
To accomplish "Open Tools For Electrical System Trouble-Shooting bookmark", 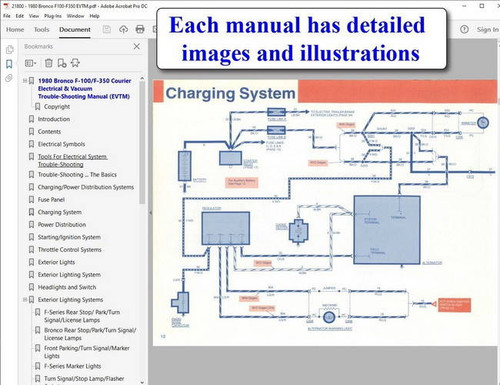I will (72, 160).
